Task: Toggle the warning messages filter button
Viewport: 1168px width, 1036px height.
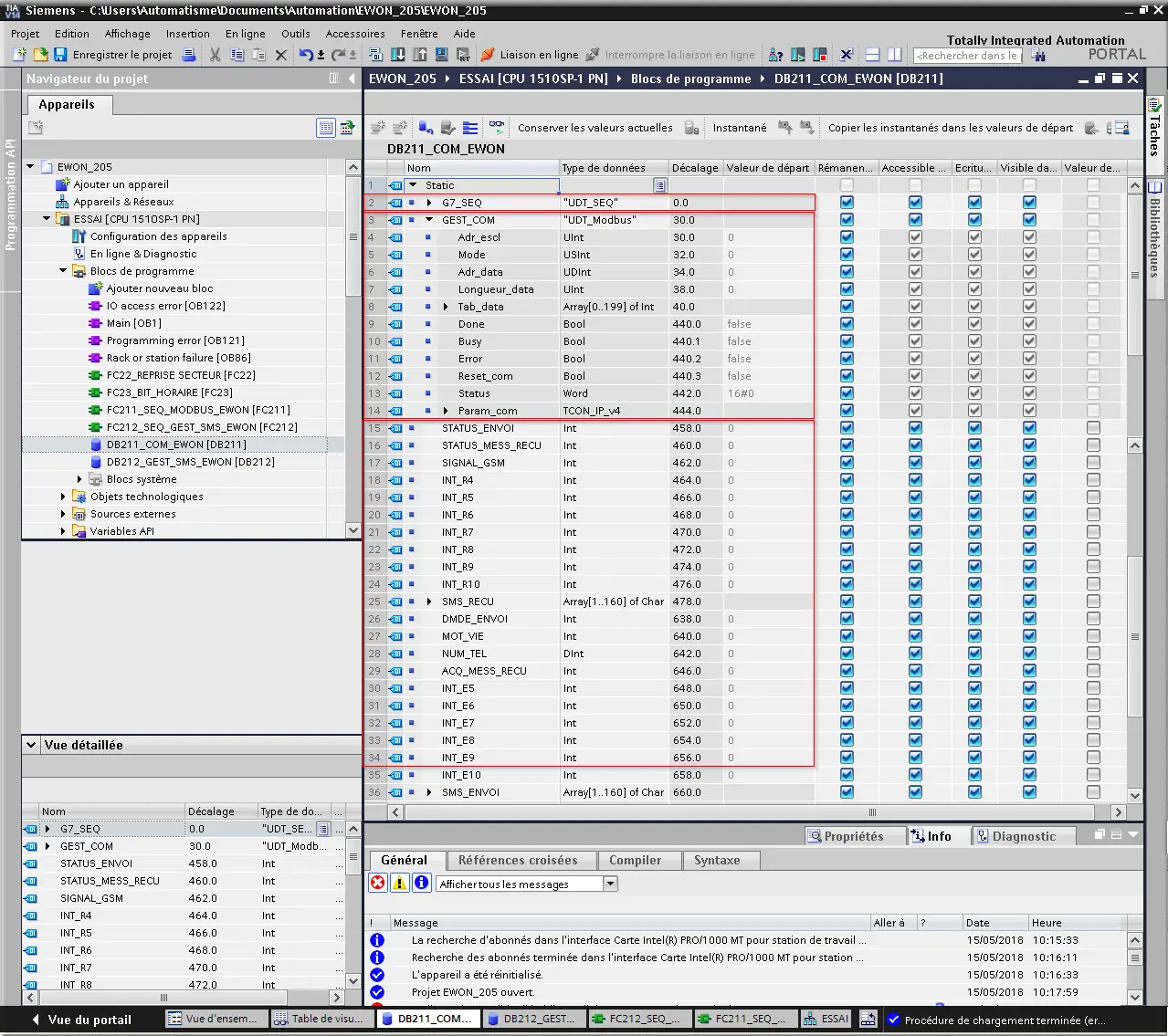Action: tap(399, 883)
